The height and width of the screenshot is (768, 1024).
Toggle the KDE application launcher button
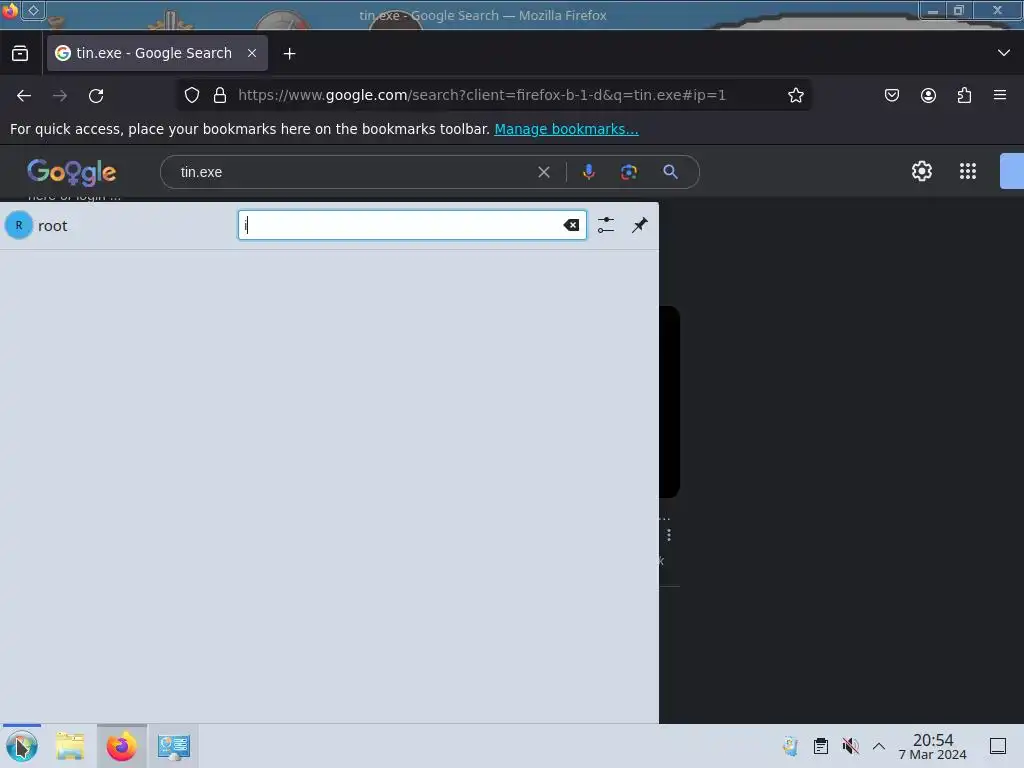[x=22, y=746]
